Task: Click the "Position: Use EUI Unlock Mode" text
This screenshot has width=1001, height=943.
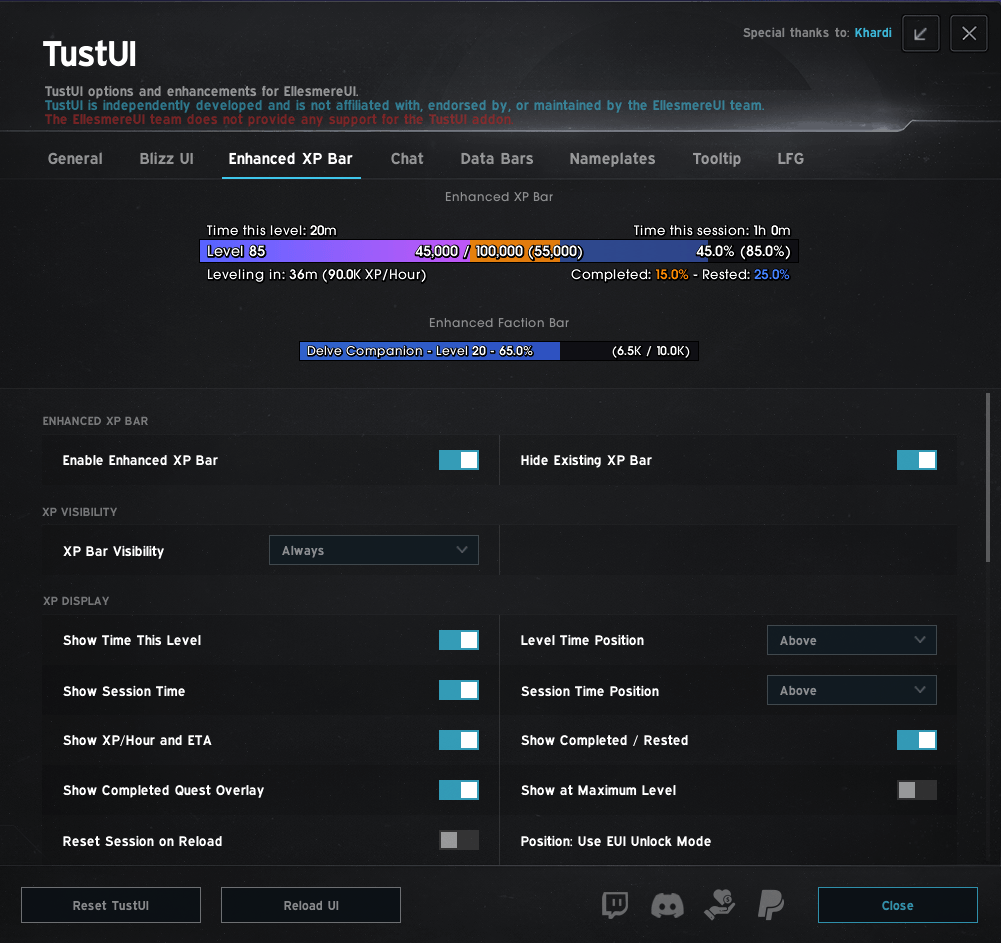Action: point(615,841)
